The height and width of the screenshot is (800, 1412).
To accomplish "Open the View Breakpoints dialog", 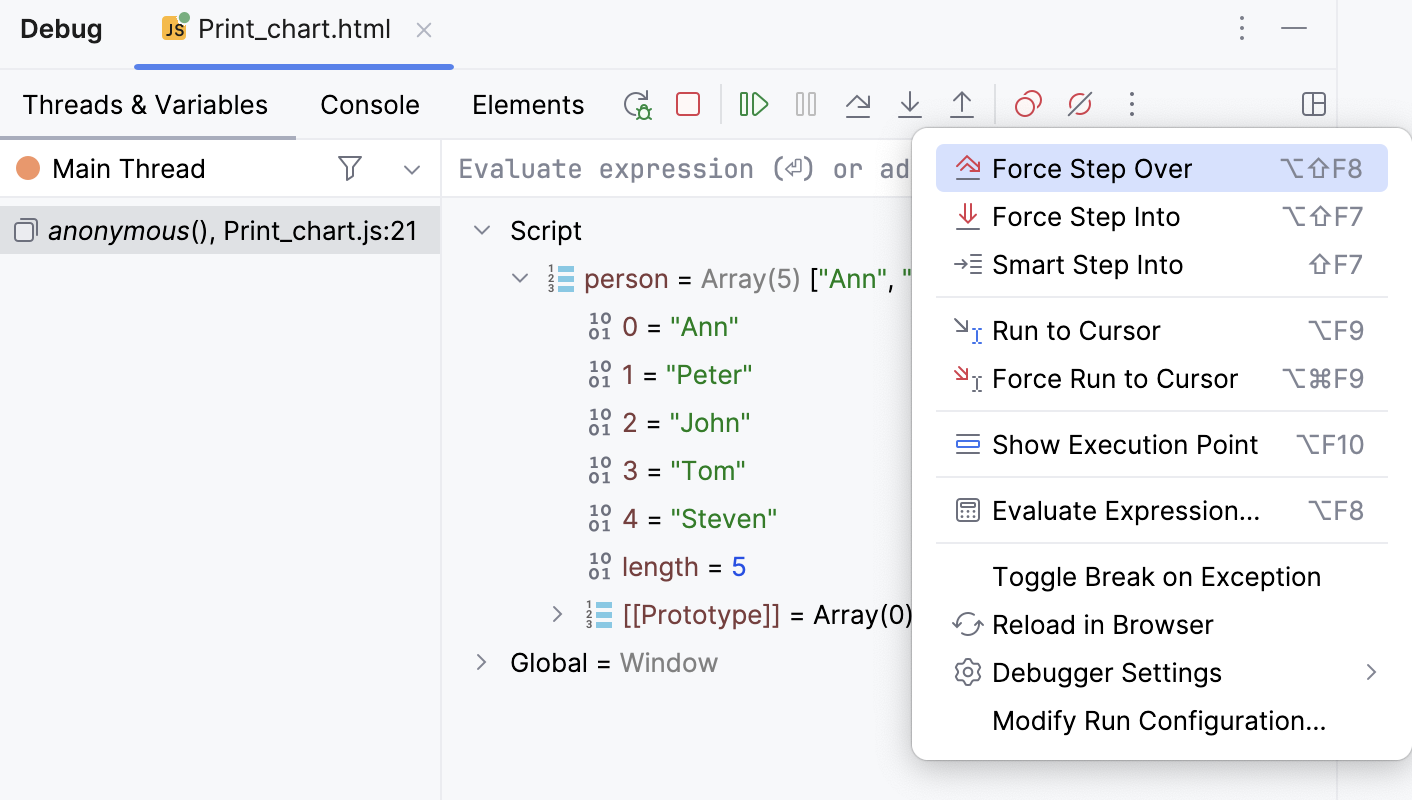I will pos(1028,104).
